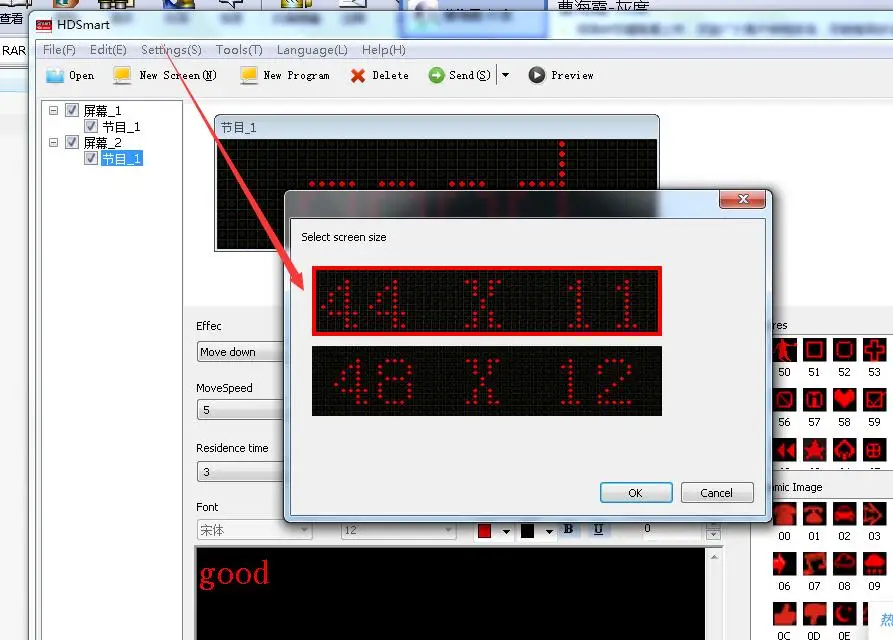
Task: Open the Move down effect dropdown
Action: click(x=241, y=352)
